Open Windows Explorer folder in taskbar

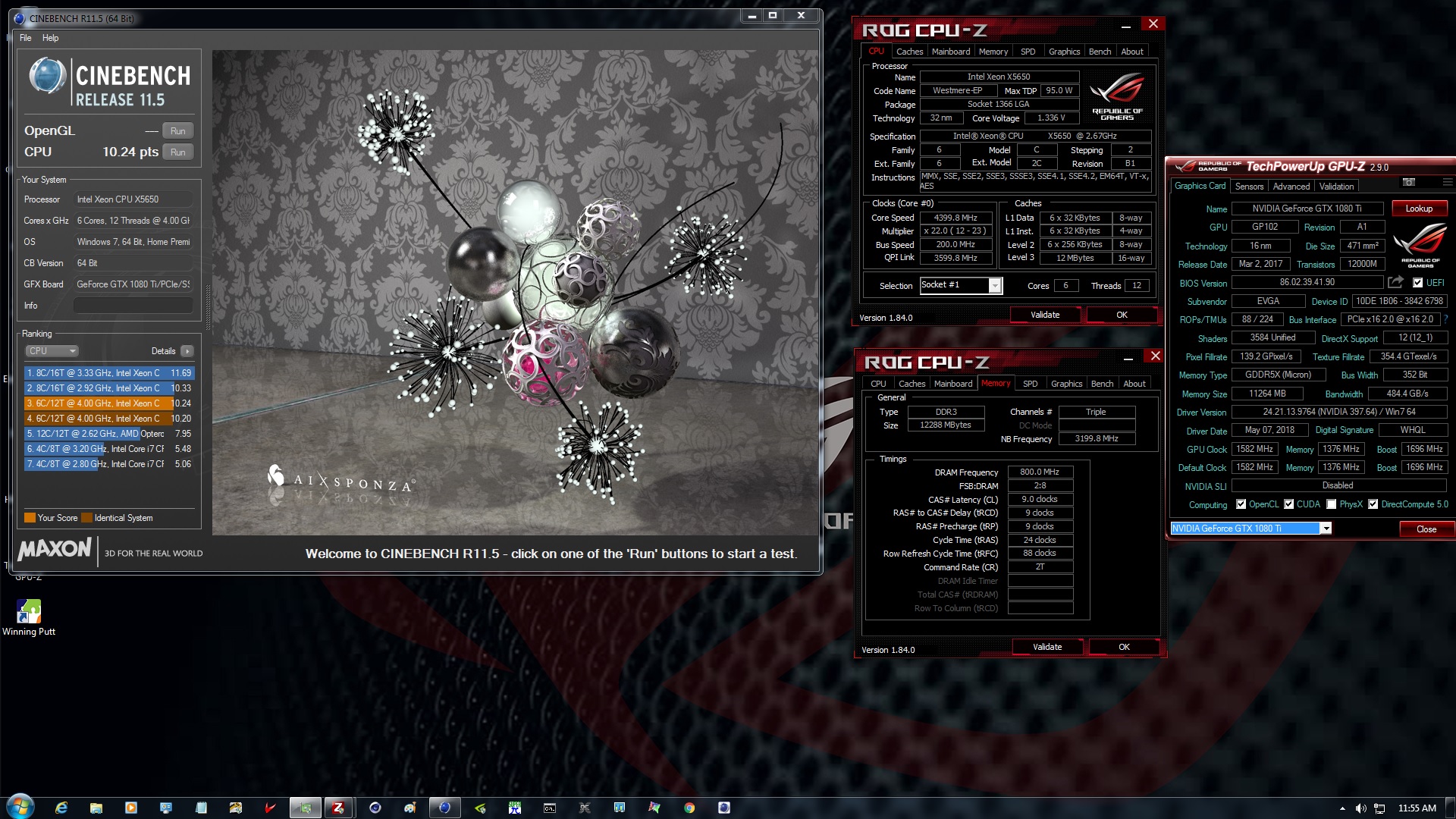(x=96, y=808)
